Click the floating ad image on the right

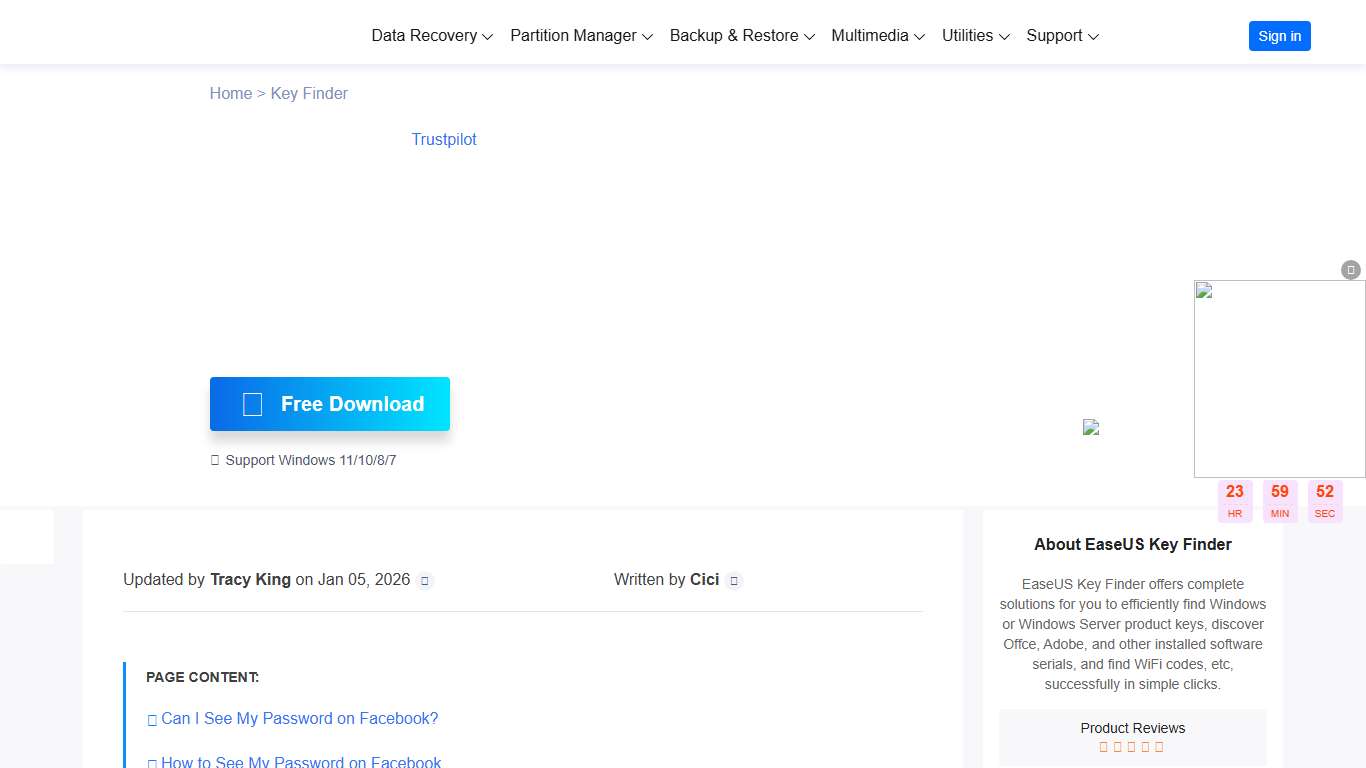pos(1279,379)
